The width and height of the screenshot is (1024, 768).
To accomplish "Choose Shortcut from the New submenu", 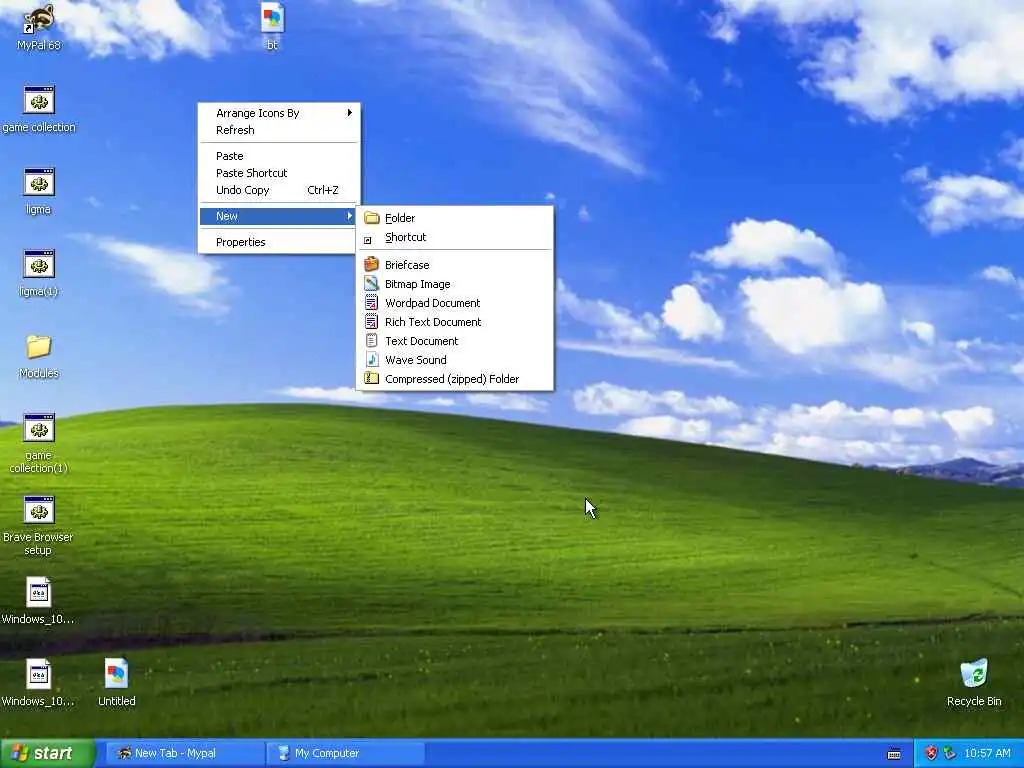I will tap(455, 237).
